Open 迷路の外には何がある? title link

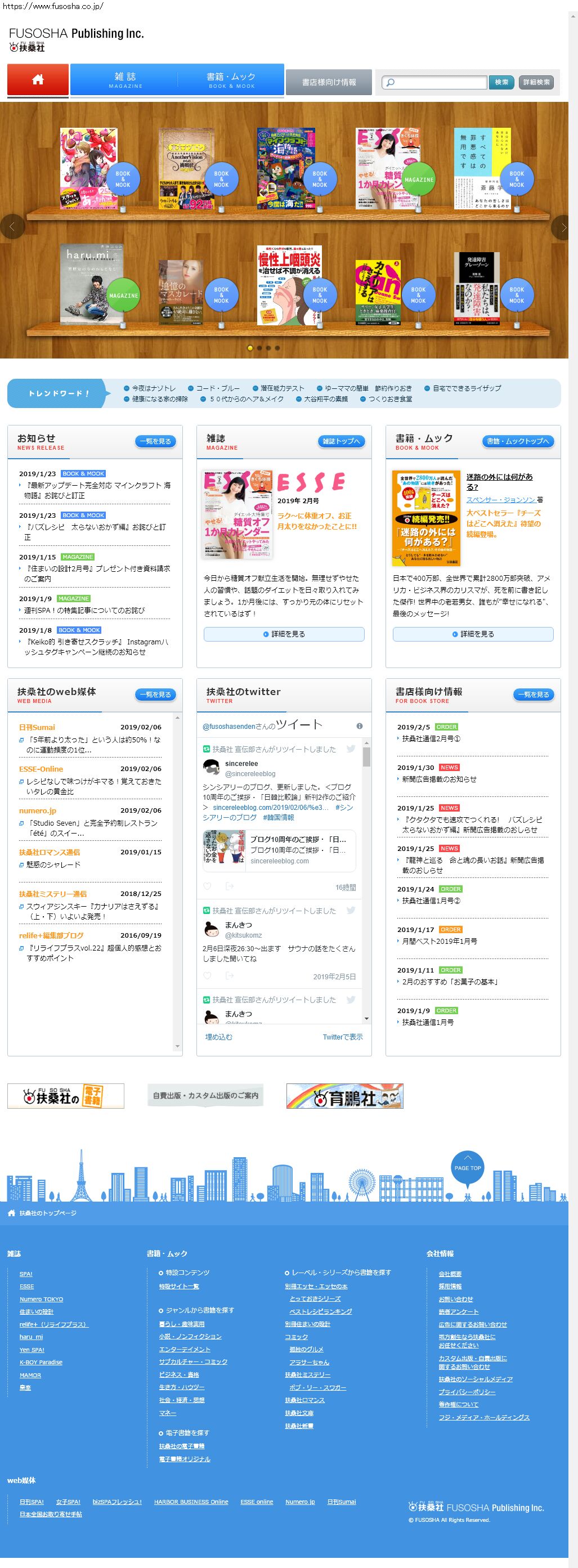pyautogui.click(x=500, y=482)
